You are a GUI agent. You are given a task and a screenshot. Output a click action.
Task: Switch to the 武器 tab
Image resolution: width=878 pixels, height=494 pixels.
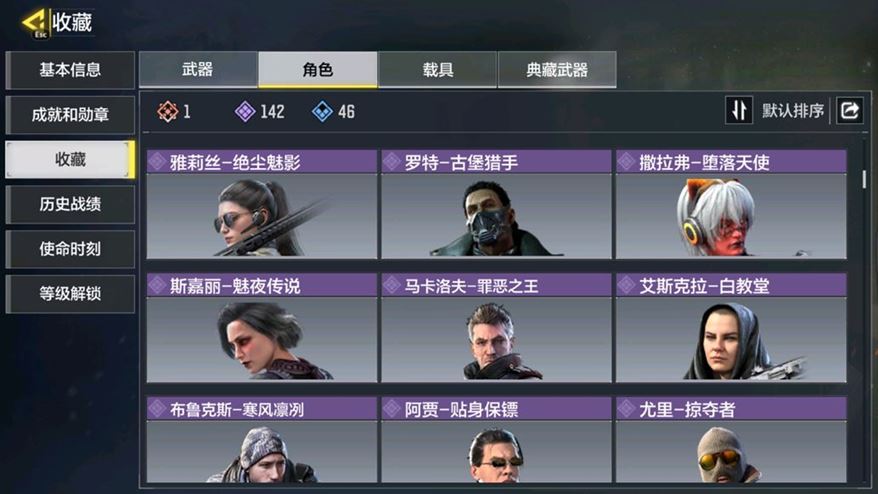click(198, 69)
